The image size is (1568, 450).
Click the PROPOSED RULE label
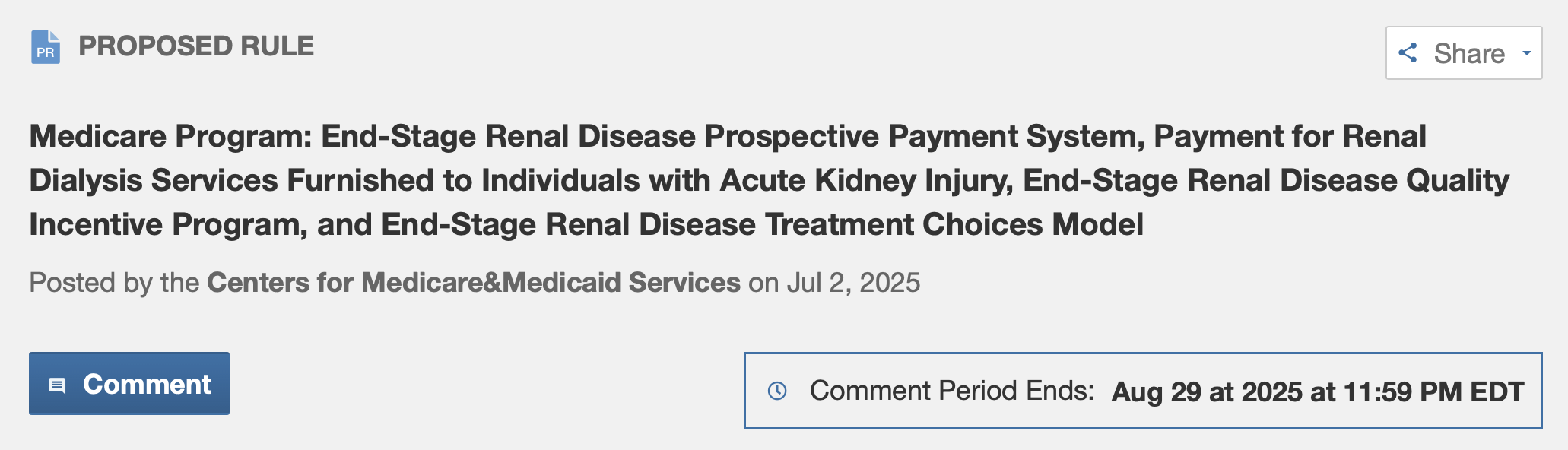tap(196, 46)
